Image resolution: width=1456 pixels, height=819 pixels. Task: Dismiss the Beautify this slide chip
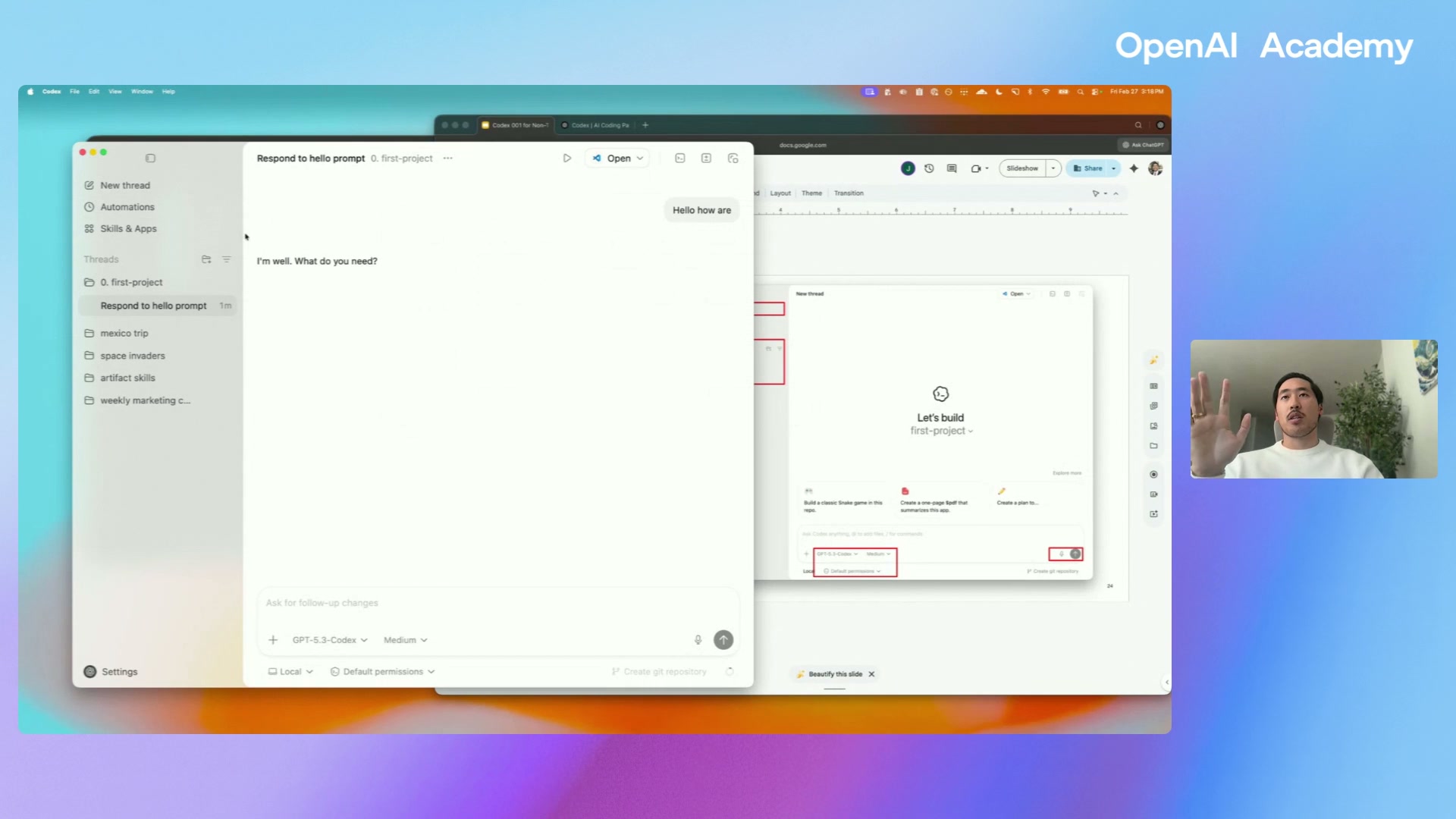pos(871,674)
